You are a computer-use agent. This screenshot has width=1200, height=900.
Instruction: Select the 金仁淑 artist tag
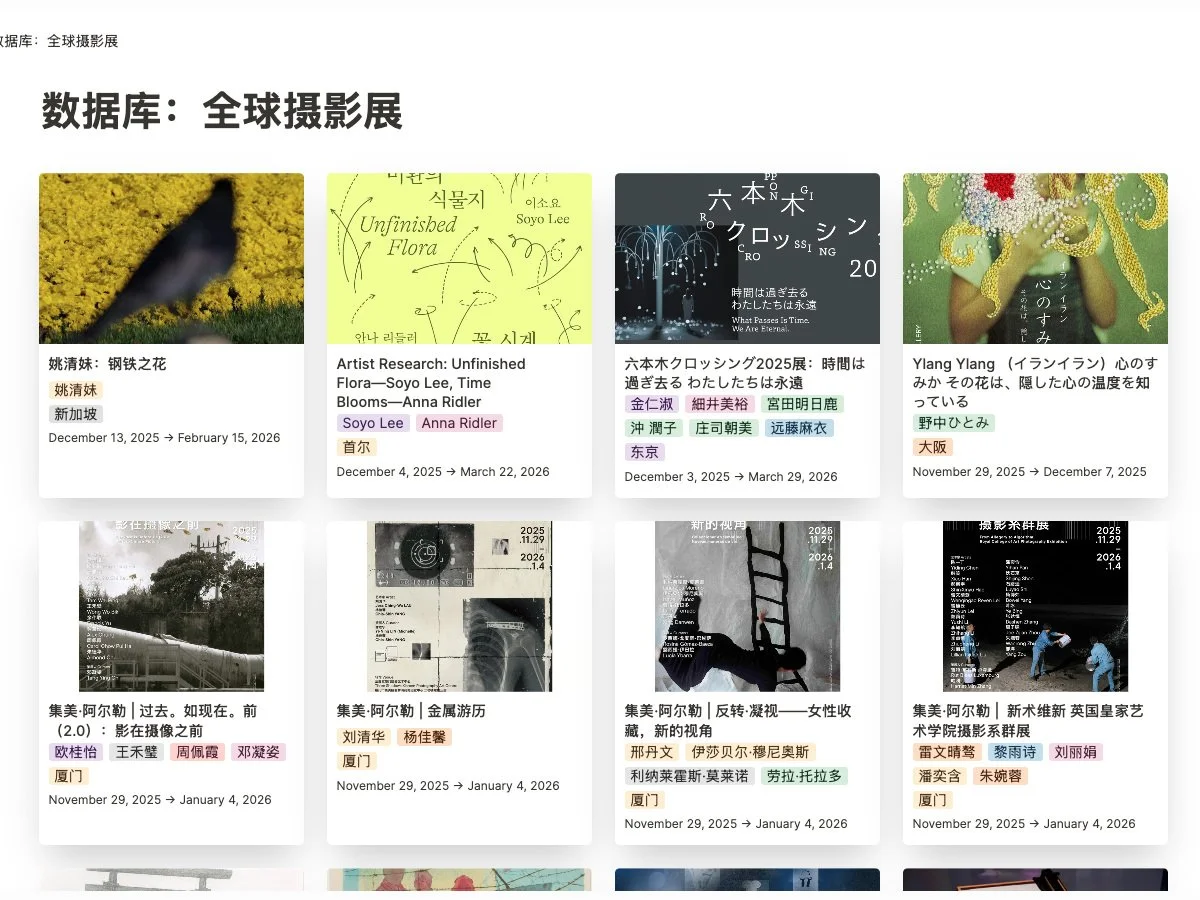(x=652, y=405)
